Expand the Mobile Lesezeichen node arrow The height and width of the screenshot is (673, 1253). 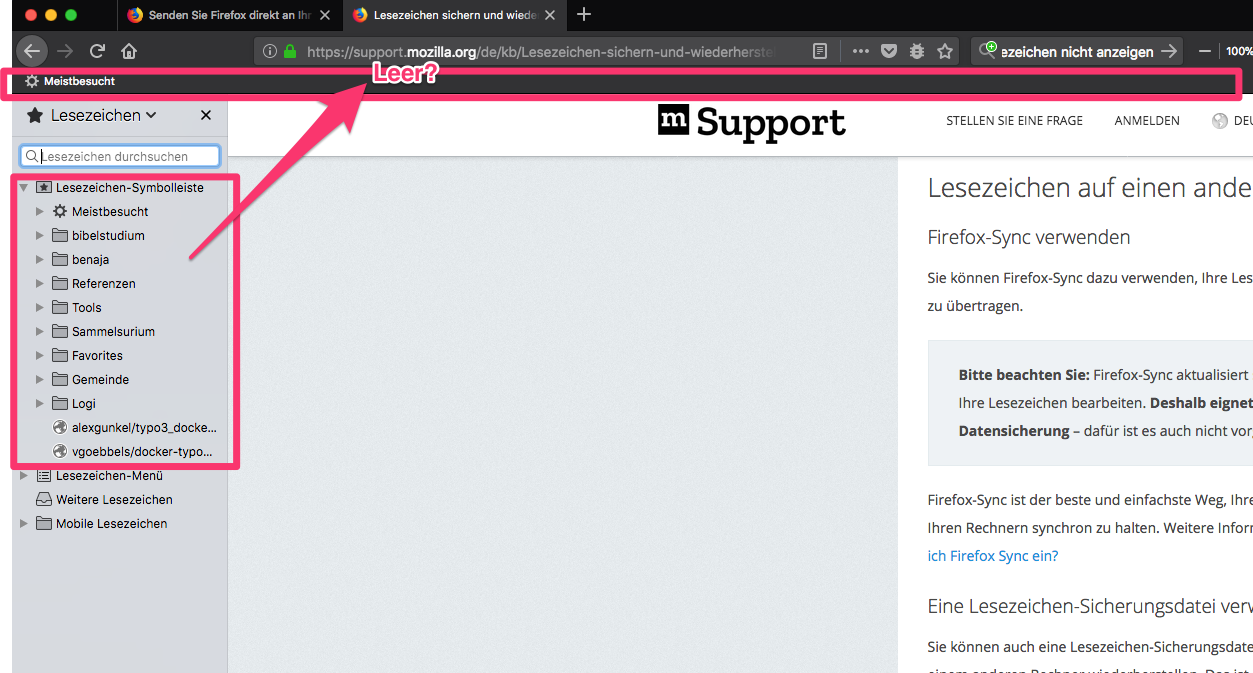click(x=24, y=523)
